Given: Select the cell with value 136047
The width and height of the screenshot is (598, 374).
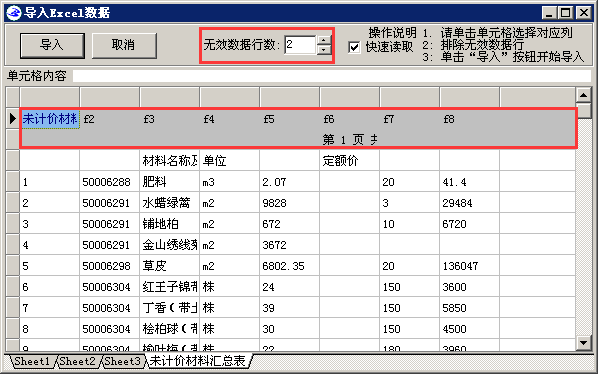Looking at the screenshot, I should coord(469,266).
